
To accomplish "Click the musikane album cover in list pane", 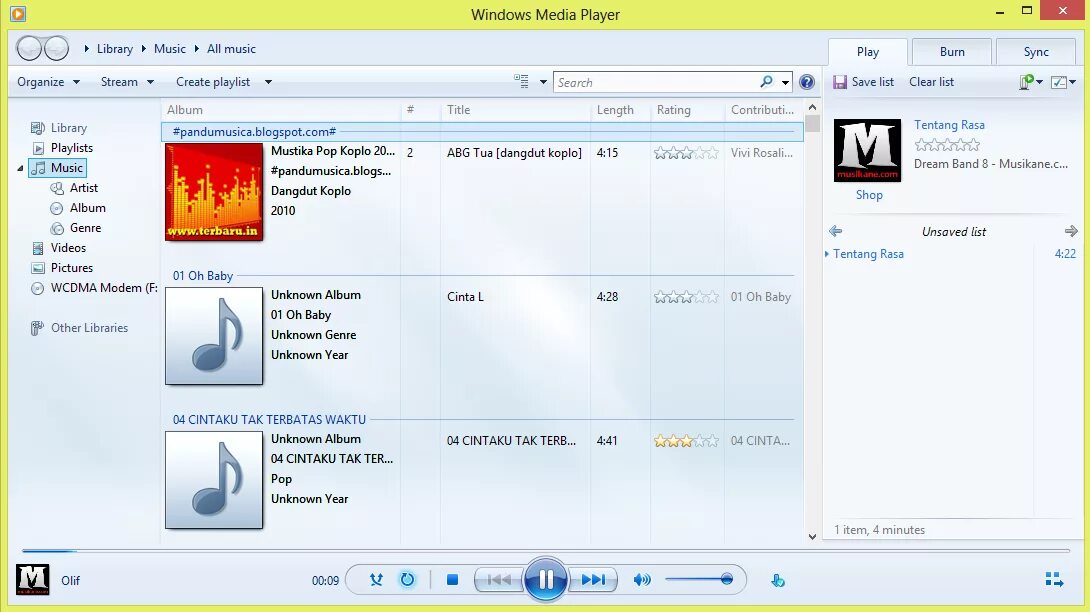I will pos(868,150).
